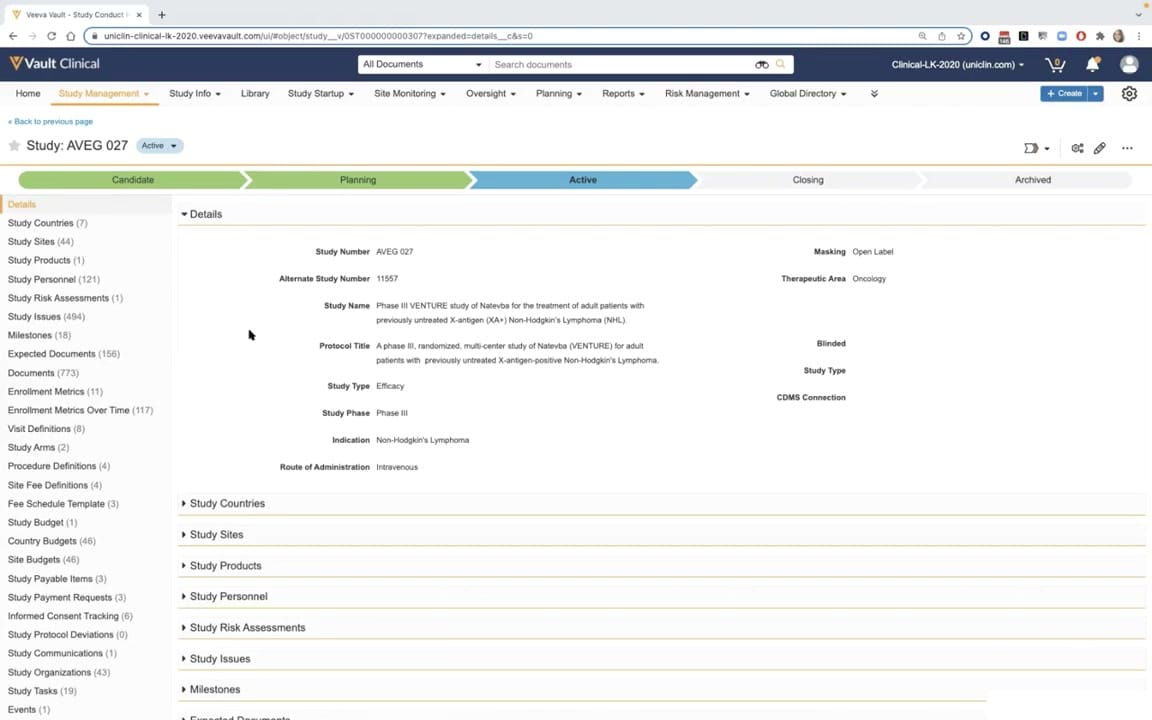Click the Planning lifecycle stage

click(358, 180)
